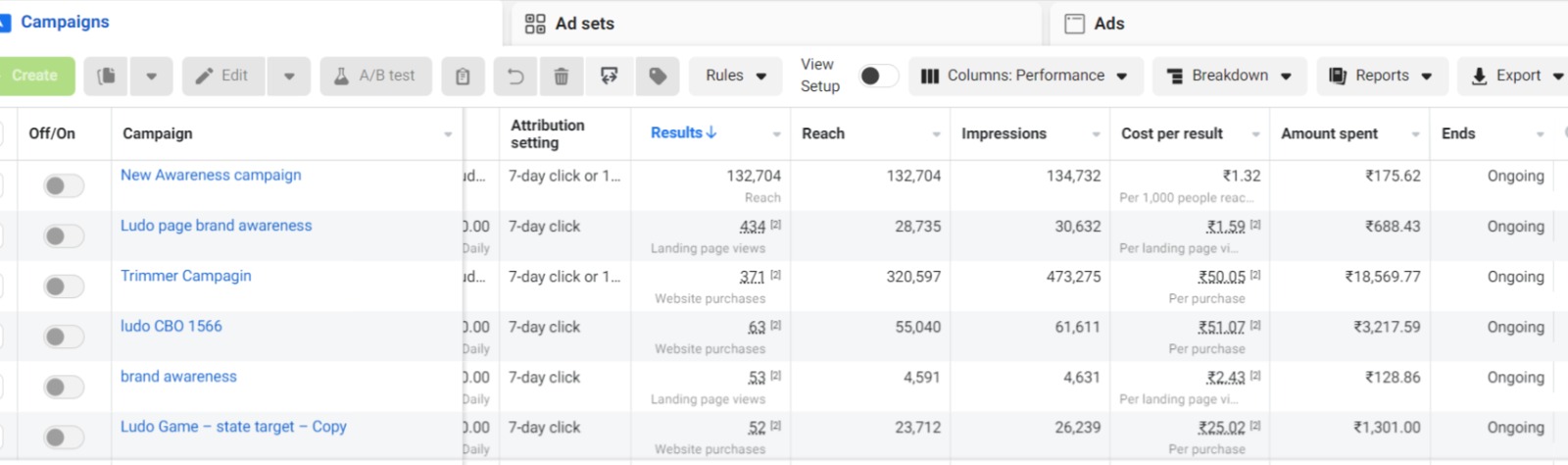Open the Ends column dropdown arrow
The image size is (1568, 465).
tap(1541, 134)
